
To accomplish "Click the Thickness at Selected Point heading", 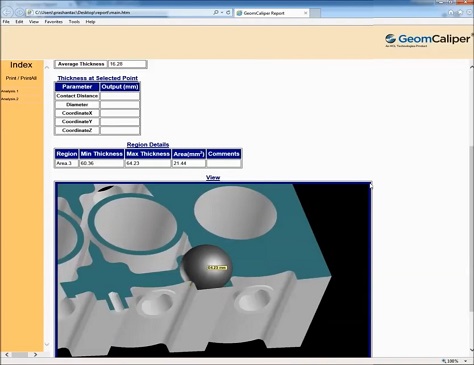I will pos(97,78).
